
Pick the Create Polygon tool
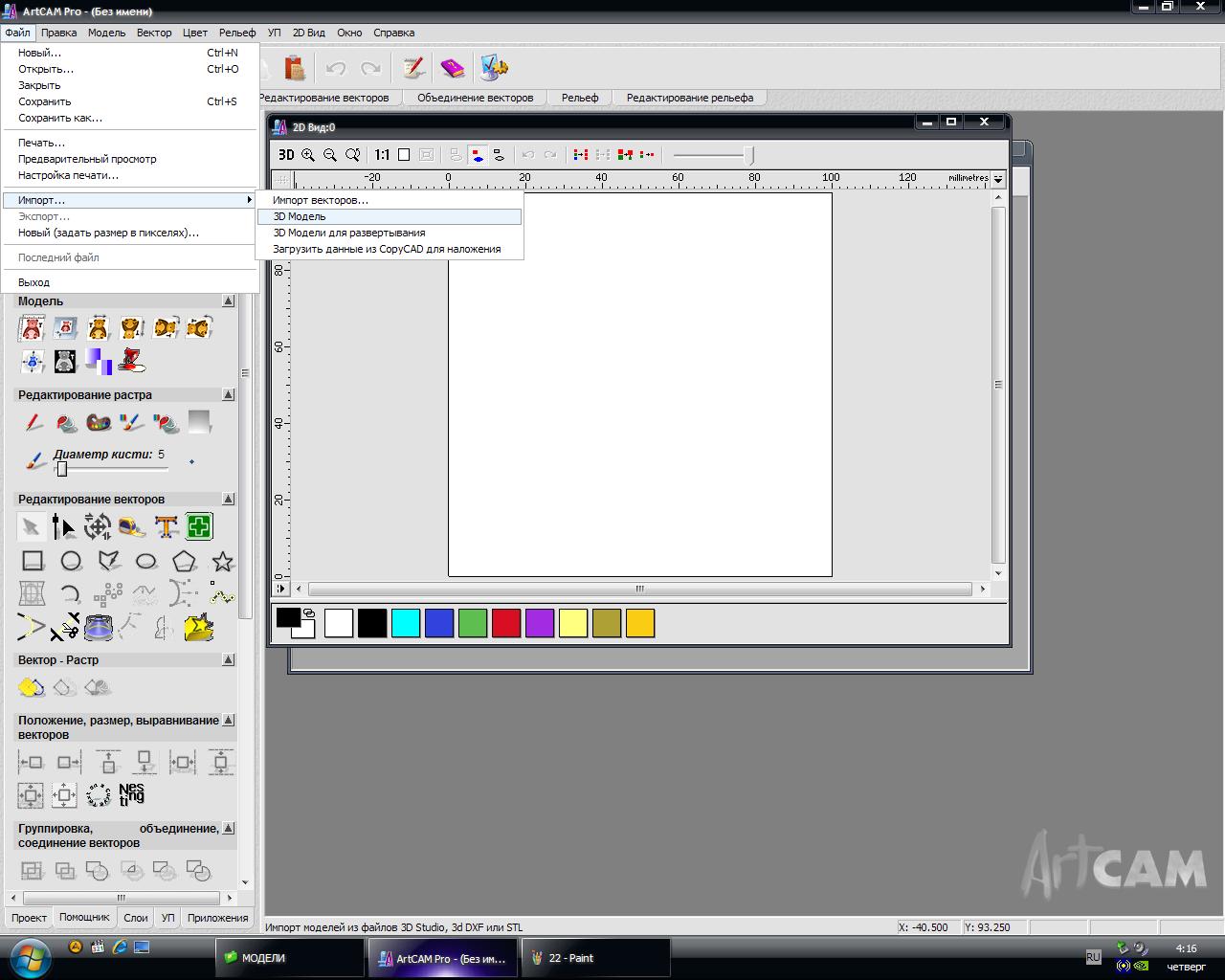tap(185, 561)
